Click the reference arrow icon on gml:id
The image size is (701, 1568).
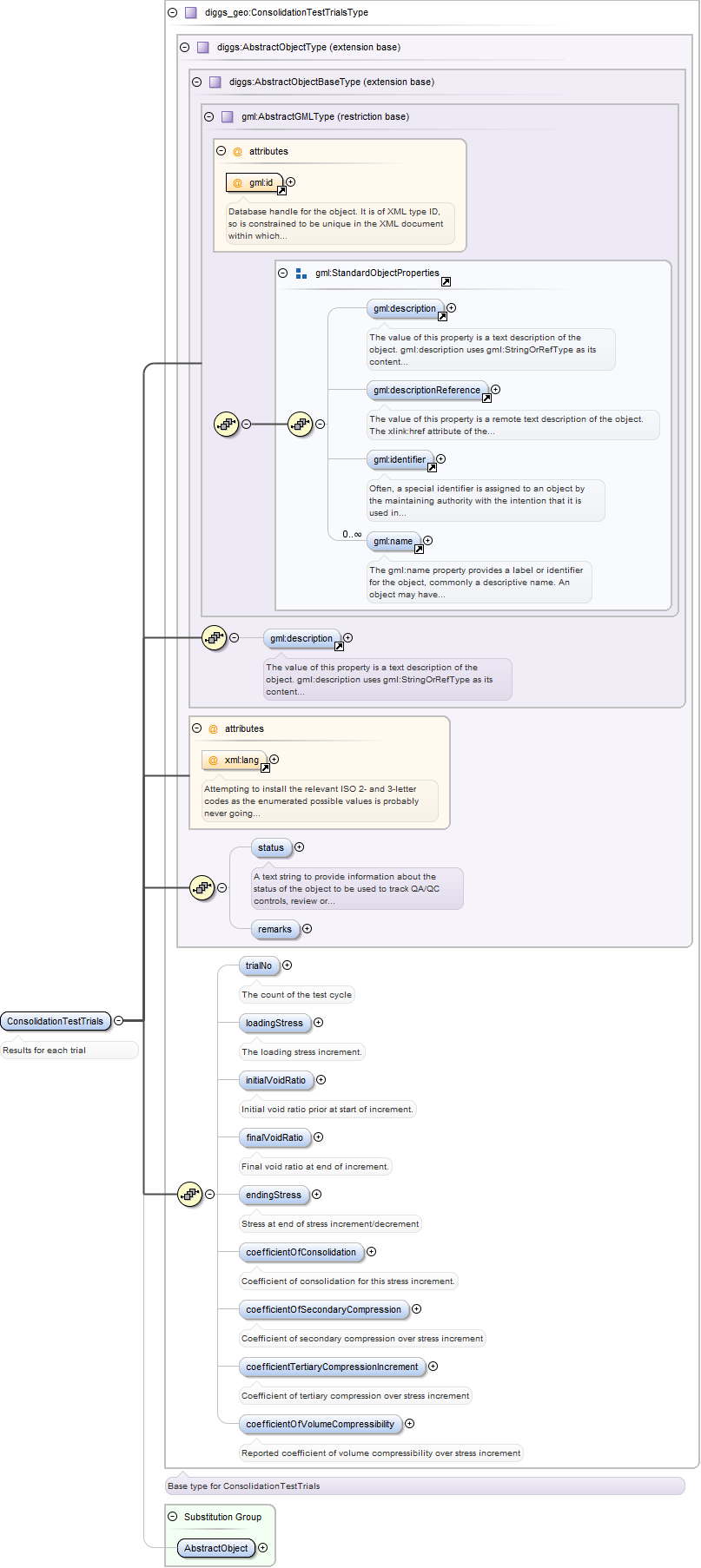click(x=281, y=190)
